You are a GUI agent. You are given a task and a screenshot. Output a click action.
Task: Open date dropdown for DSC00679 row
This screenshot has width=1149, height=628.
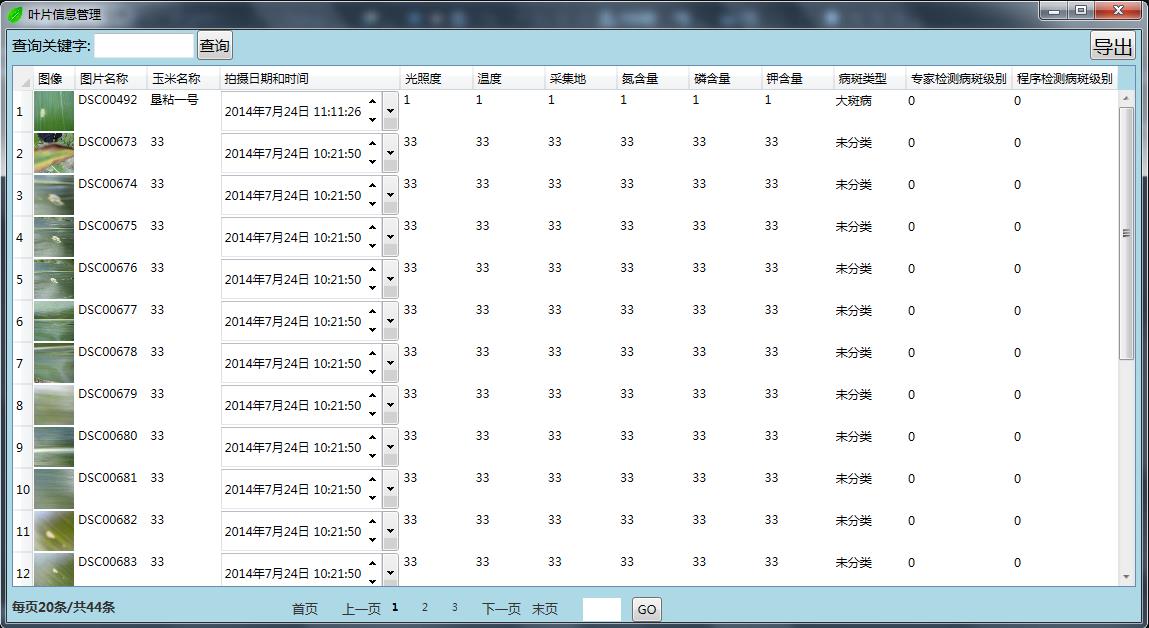point(390,405)
